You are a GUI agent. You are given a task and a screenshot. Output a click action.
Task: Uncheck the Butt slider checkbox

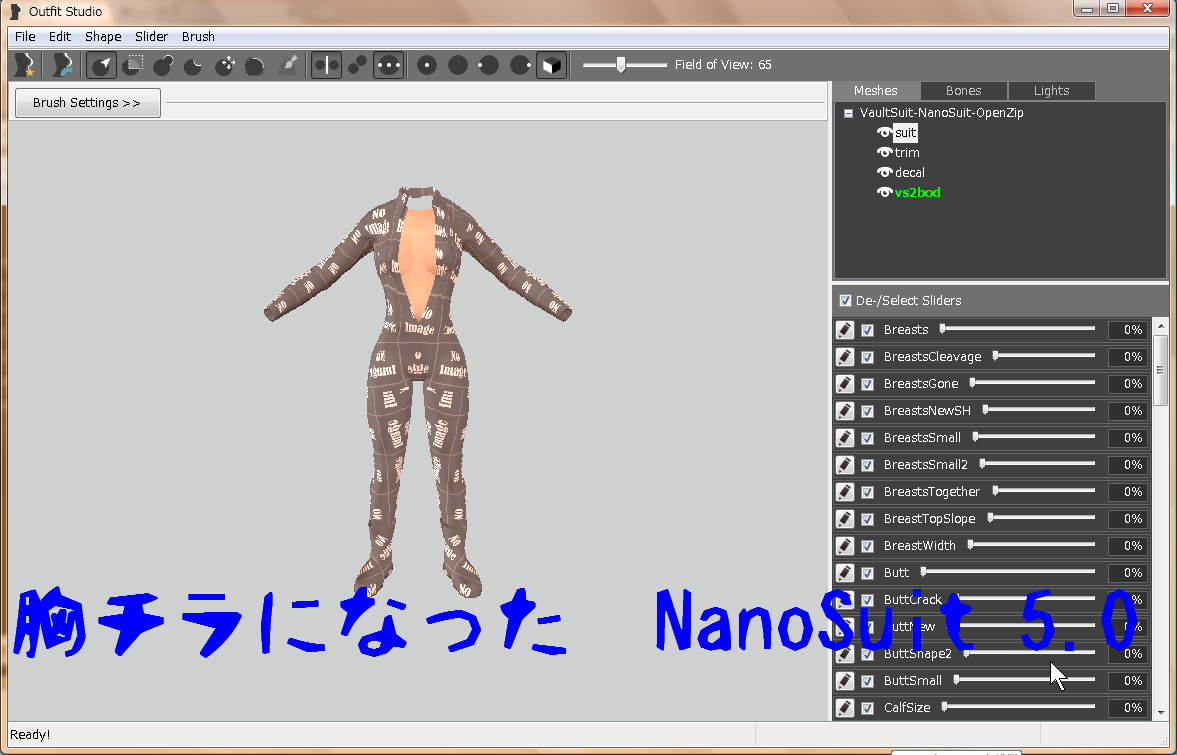coord(868,573)
